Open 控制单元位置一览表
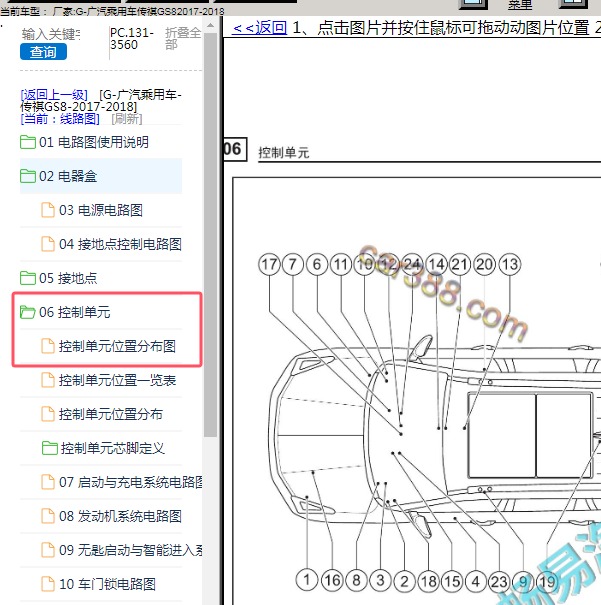 (117, 380)
